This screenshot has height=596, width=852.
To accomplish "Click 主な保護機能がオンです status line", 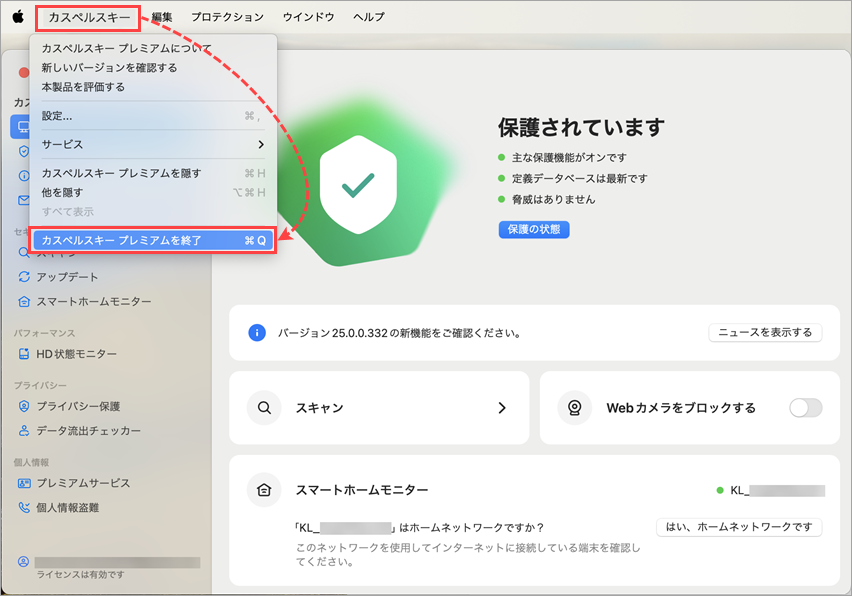I will pos(569,158).
